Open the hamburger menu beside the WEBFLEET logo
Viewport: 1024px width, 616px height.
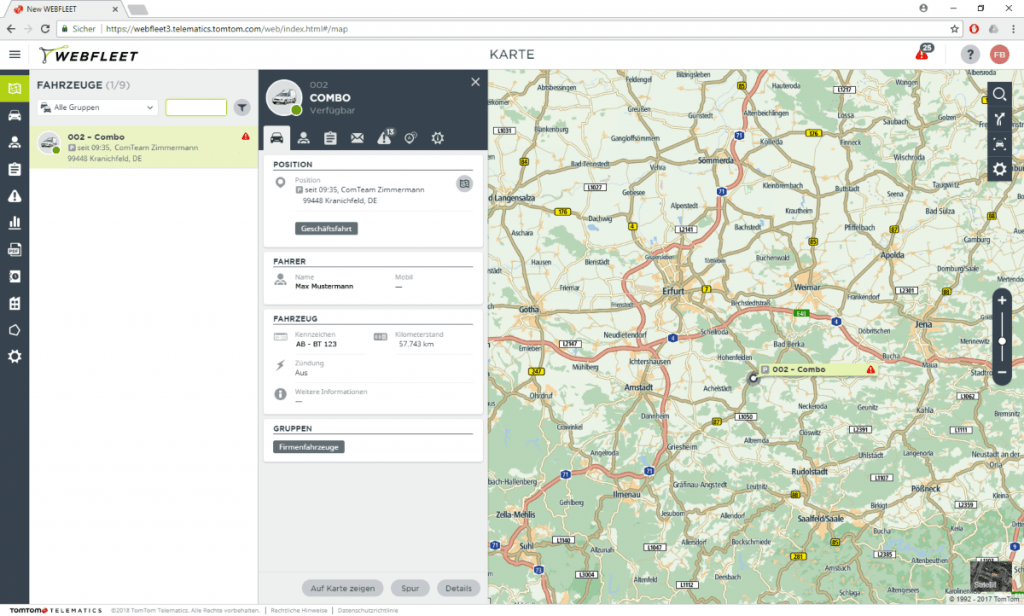coord(14,55)
